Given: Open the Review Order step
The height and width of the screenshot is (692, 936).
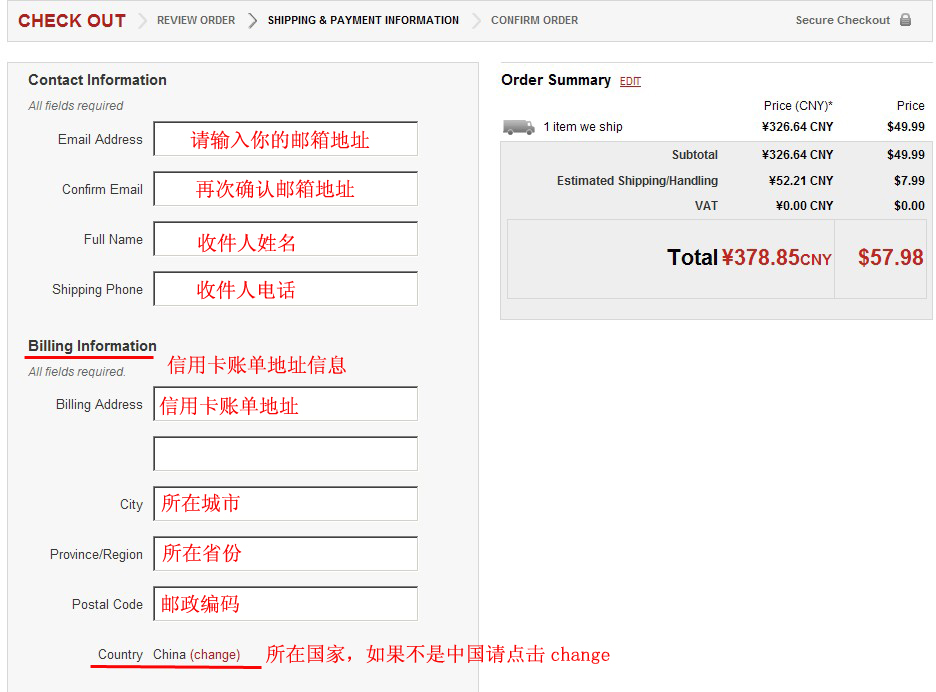Looking at the screenshot, I should tap(196, 20).
